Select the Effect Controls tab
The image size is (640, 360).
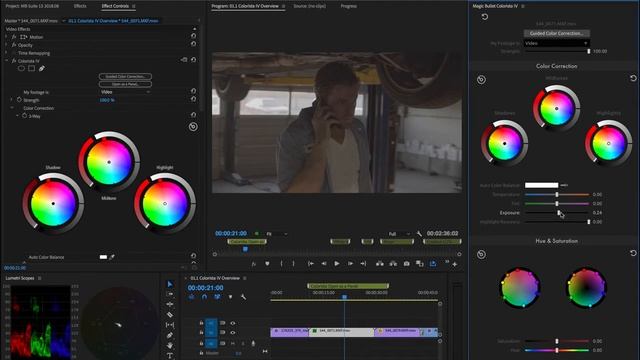115,6
